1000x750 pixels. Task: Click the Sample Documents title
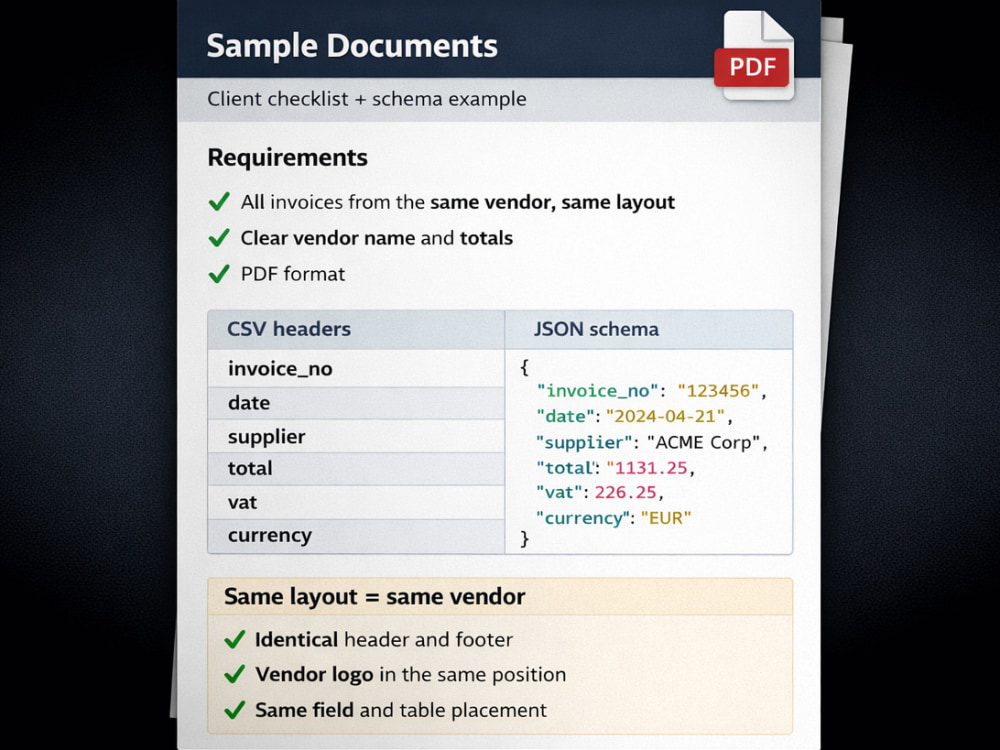tap(352, 46)
